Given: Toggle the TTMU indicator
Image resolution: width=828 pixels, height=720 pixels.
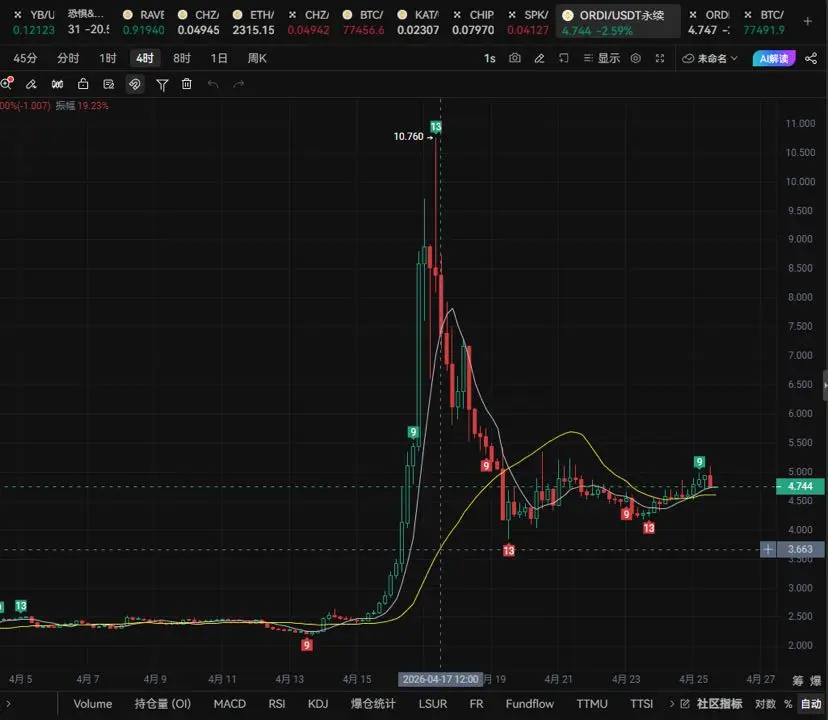Looking at the screenshot, I should (592, 704).
